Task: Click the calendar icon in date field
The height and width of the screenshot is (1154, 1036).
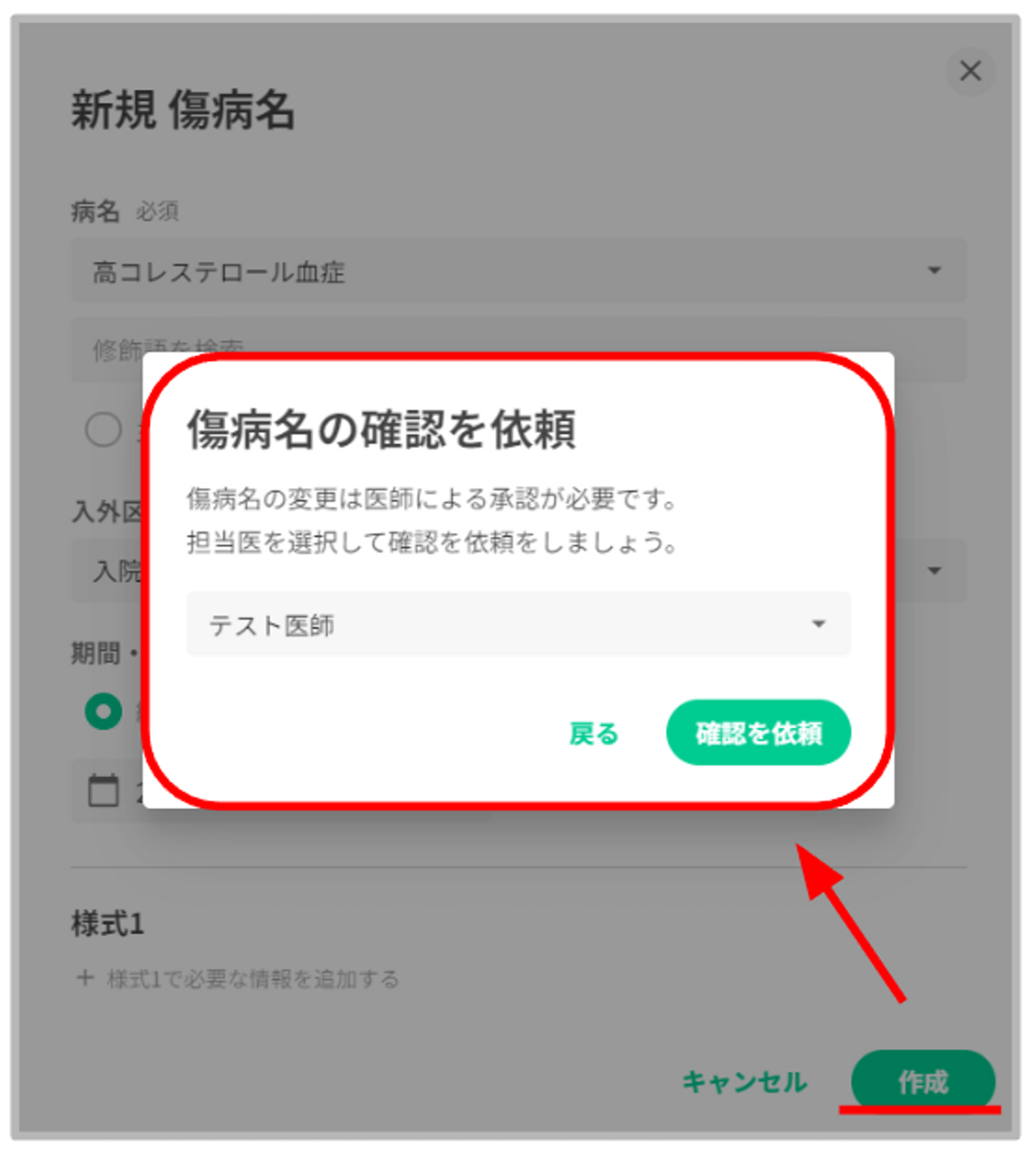Action: tap(104, 791)
